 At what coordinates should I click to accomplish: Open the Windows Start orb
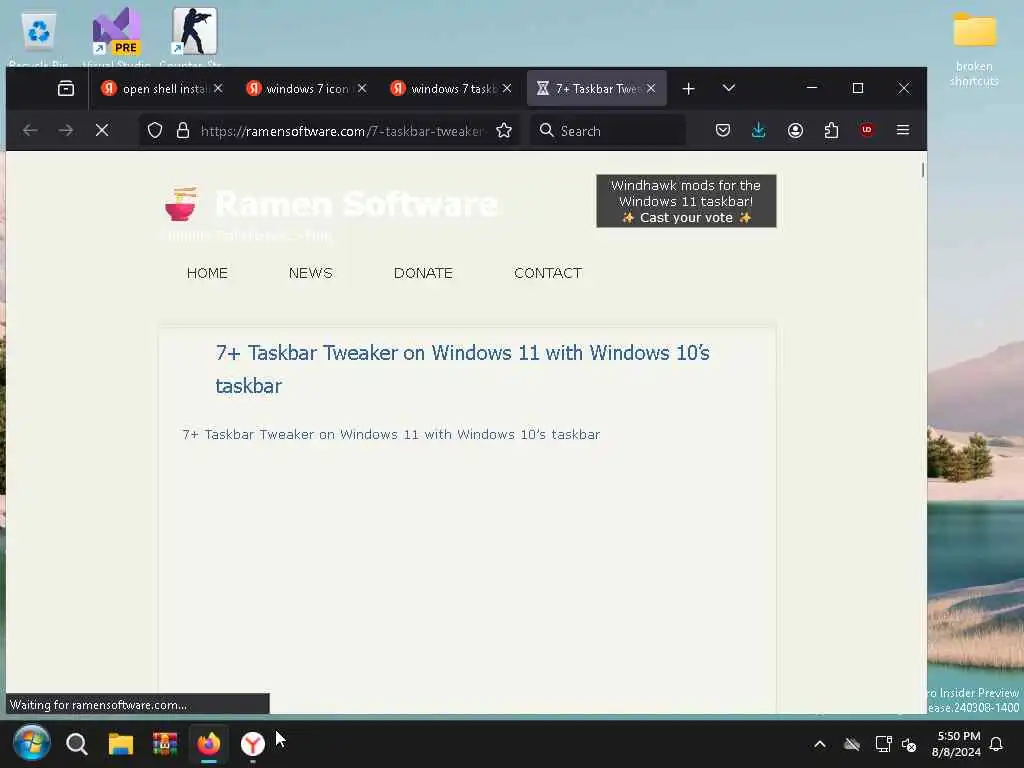pyautogui.click(x=31, y=743)
